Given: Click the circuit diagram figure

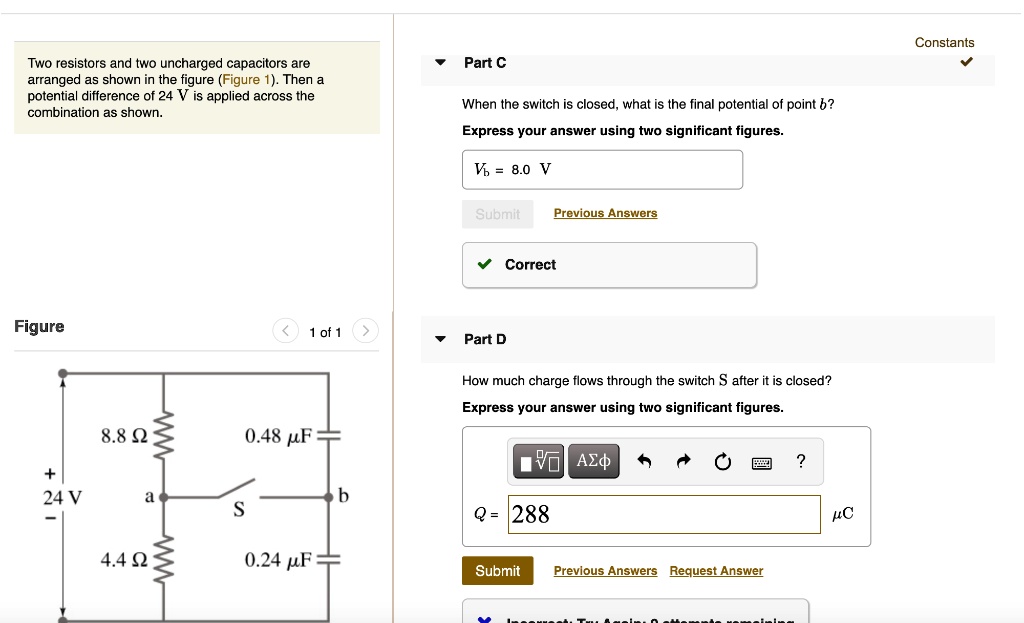Looking at the screenshot, I should pos(197,493).
